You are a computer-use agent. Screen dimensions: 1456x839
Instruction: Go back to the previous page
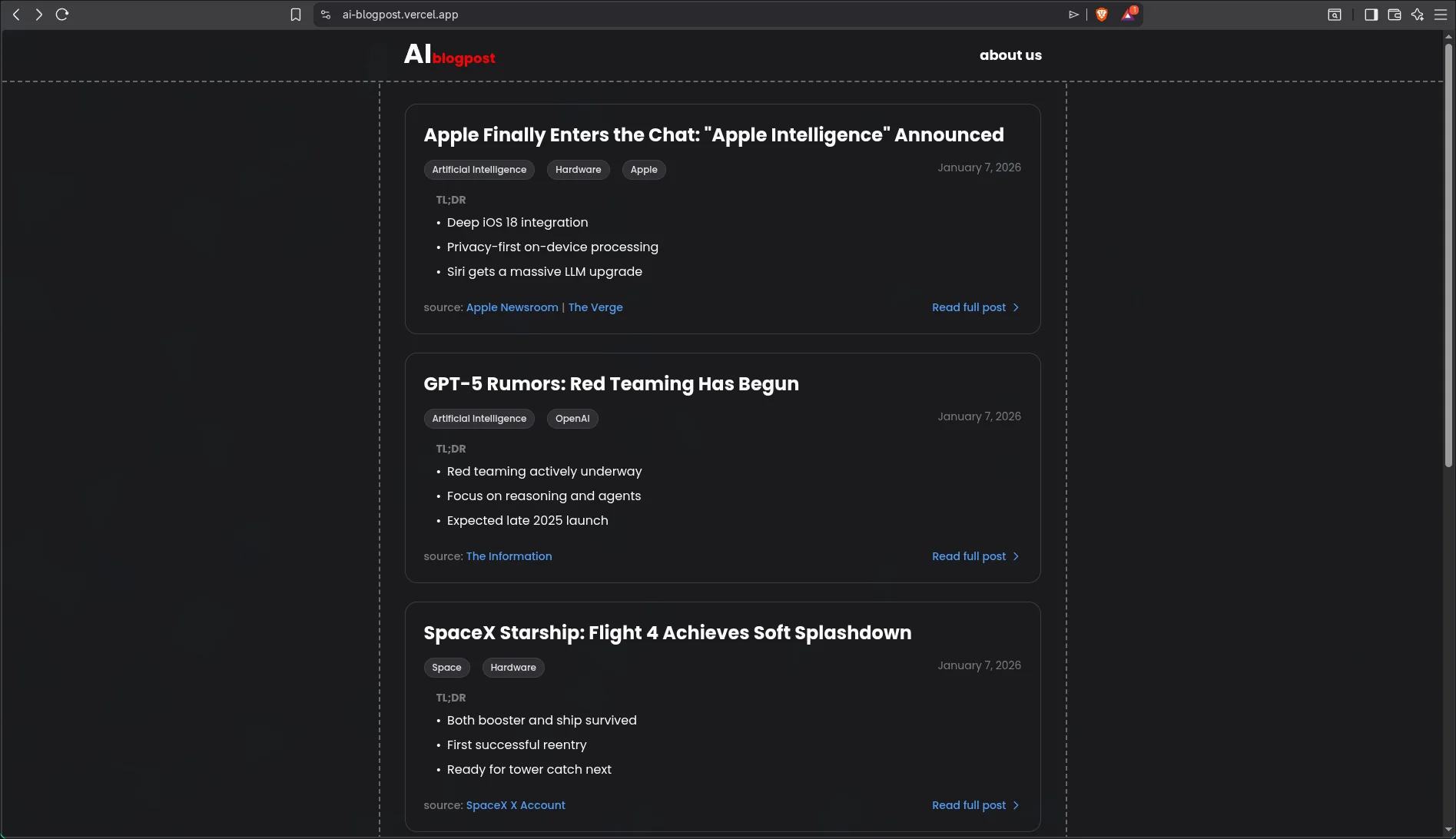coord(16,15)
